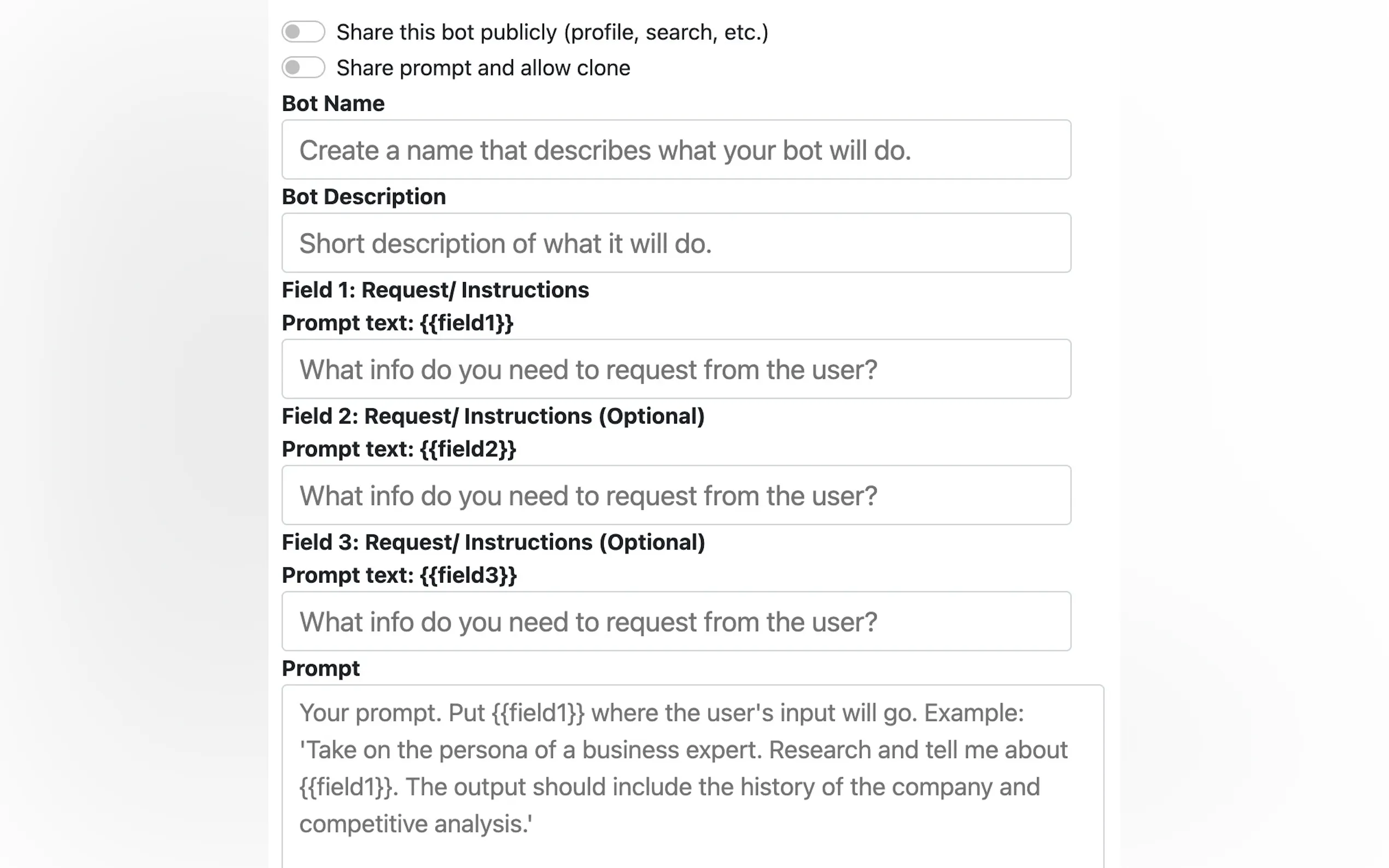Click the Field 1 request text box

tap(676, 369)
